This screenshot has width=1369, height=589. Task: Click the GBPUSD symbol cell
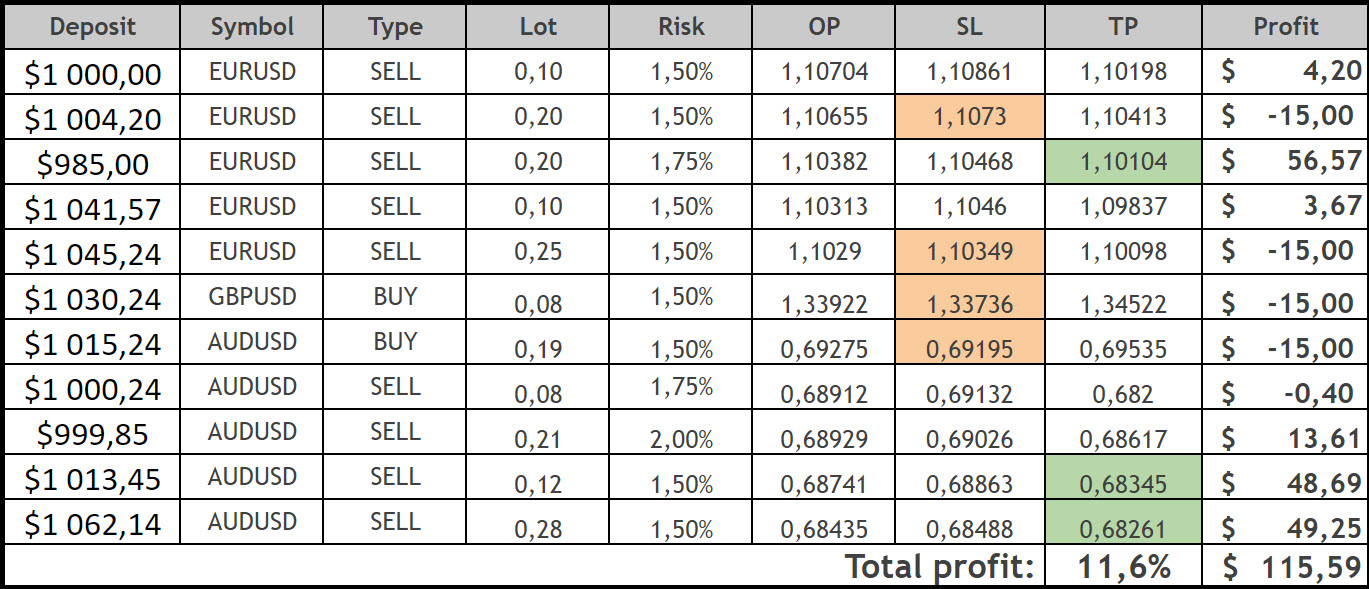click(253, 297)
